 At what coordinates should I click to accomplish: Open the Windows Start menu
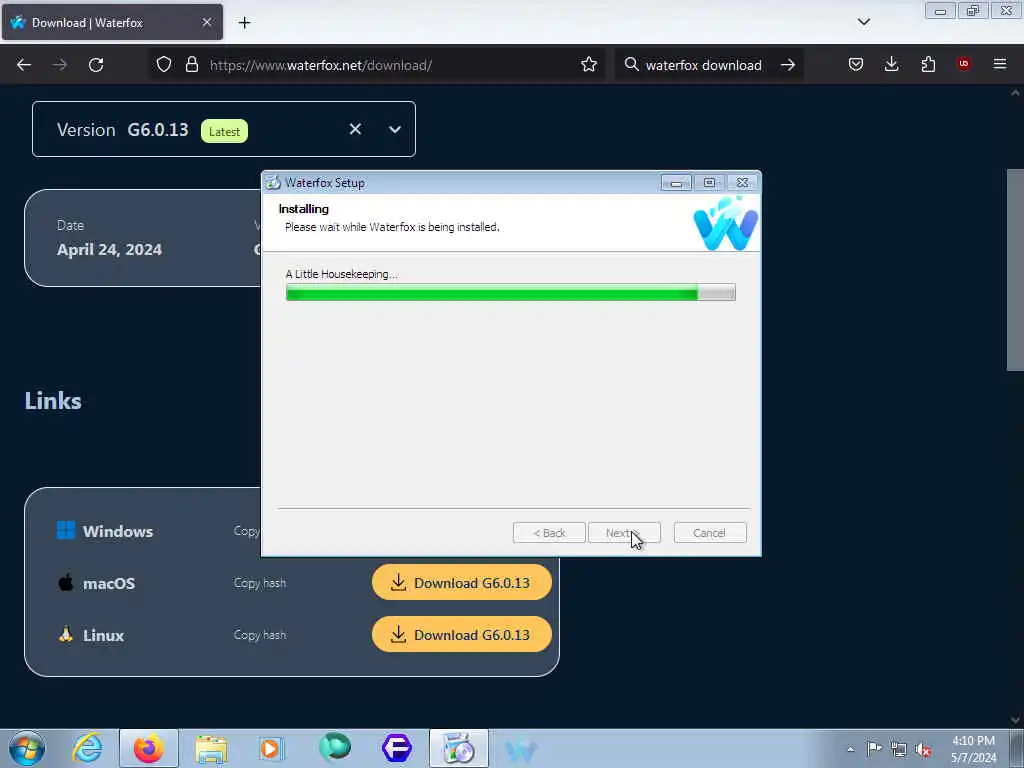27,748
